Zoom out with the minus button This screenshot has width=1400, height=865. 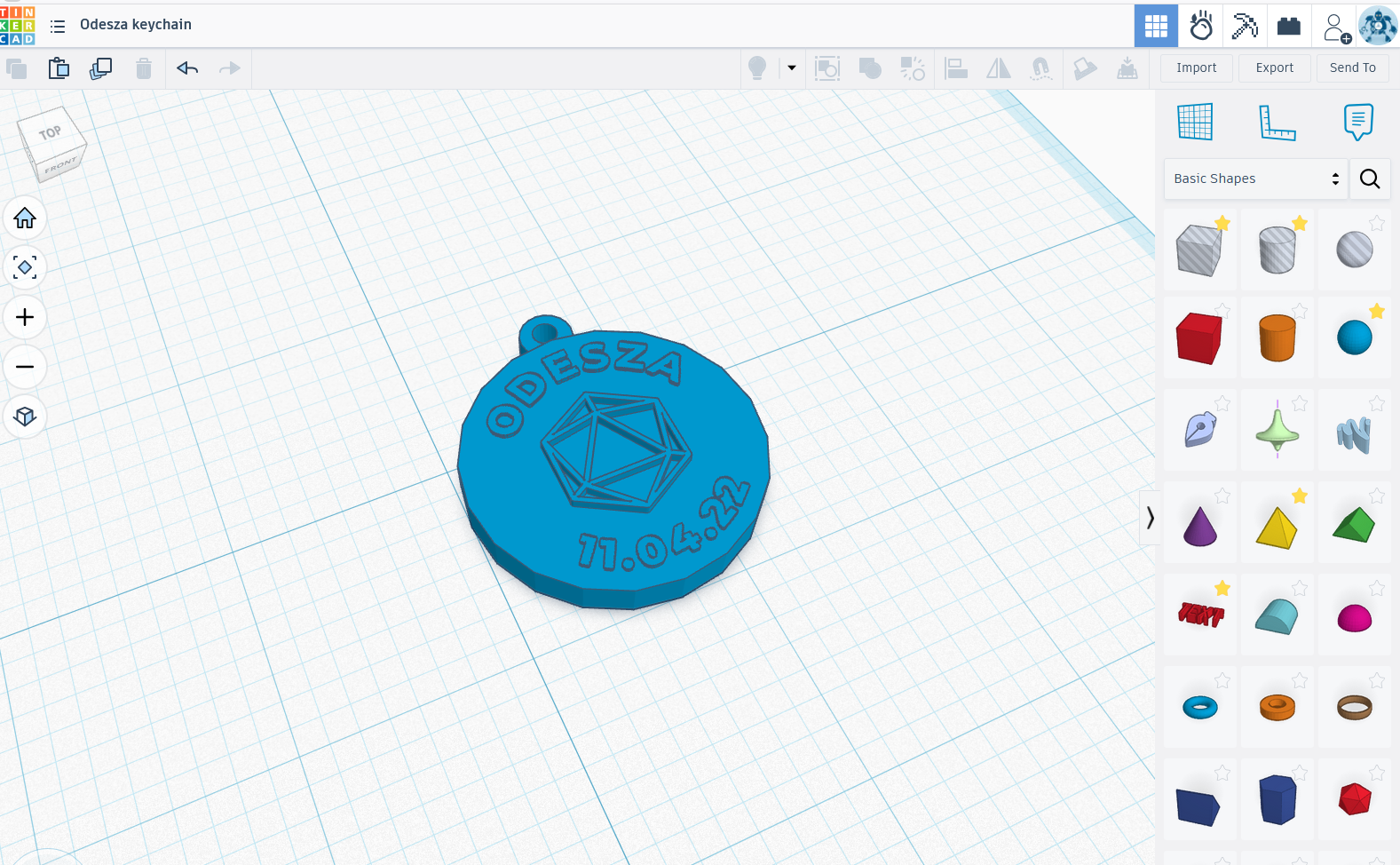click(x=25, y=367)
